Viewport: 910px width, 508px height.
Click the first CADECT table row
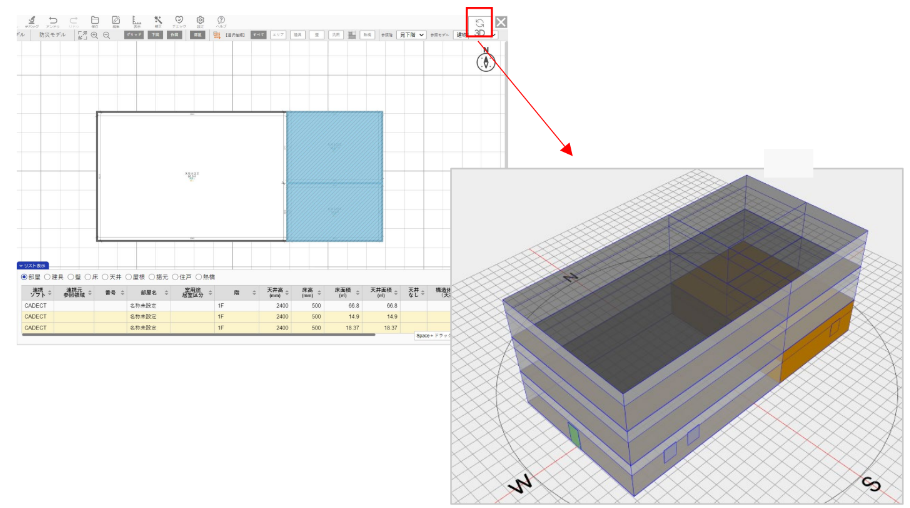click(35, 308)
